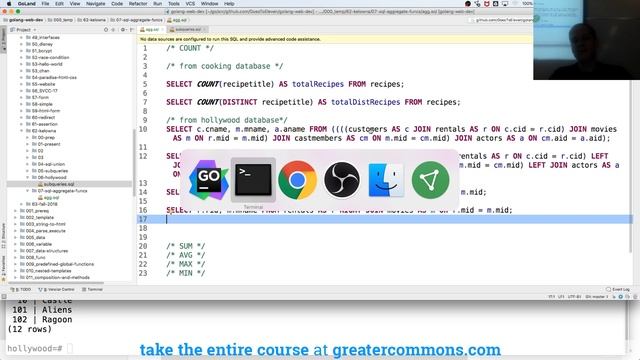Collapse the 62-kelowna folder
This screenshot has width=640, height=360.
click(x=22, y=131)
